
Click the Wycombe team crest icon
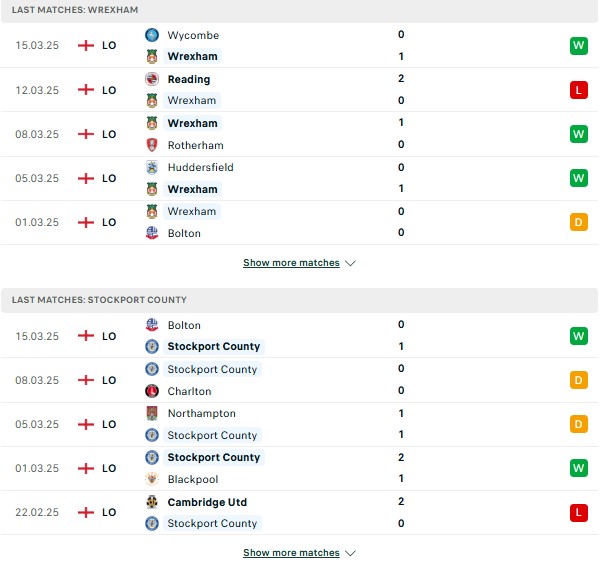pos(152,35)
